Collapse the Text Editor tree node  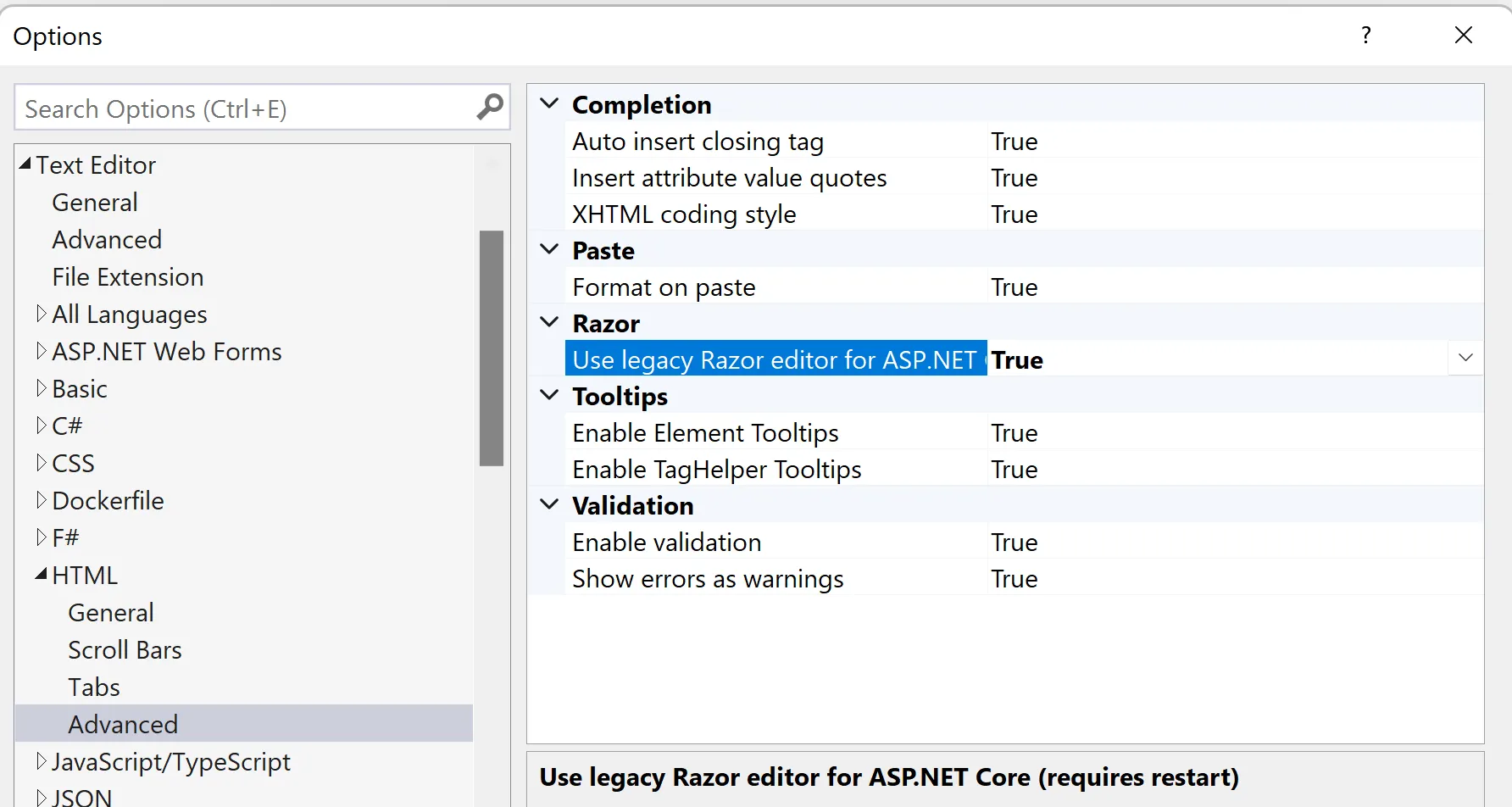point(25,164)
